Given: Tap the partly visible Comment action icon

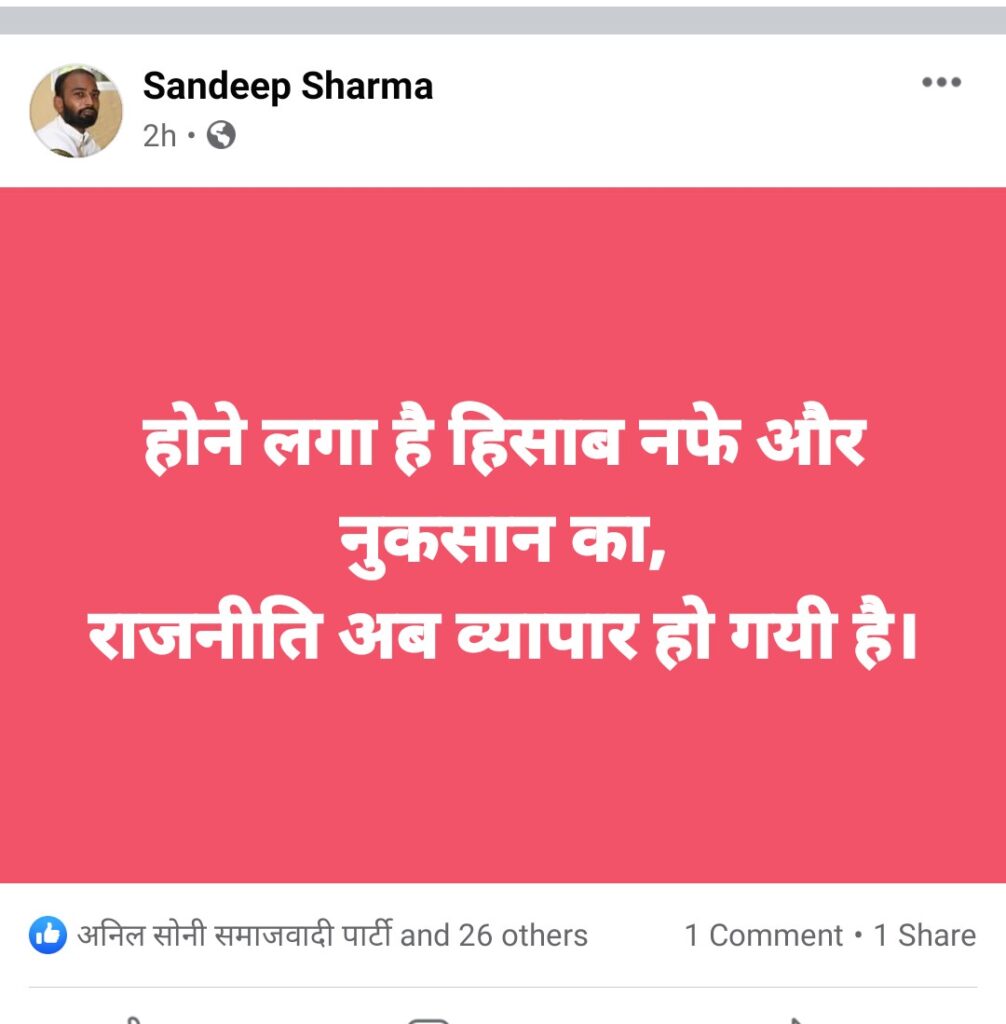Looking at the screenshot, I should (x=428, y=1019).
